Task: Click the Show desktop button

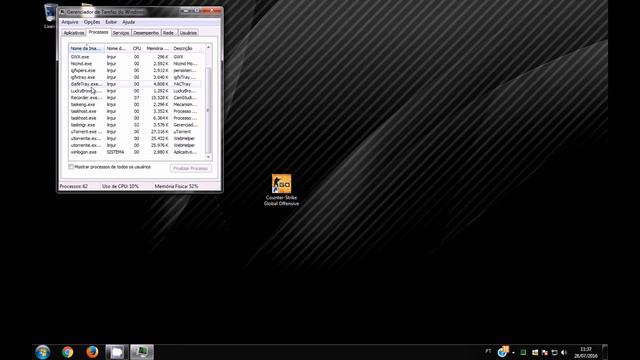Action: pyautogui.click(x=605, y=352)
